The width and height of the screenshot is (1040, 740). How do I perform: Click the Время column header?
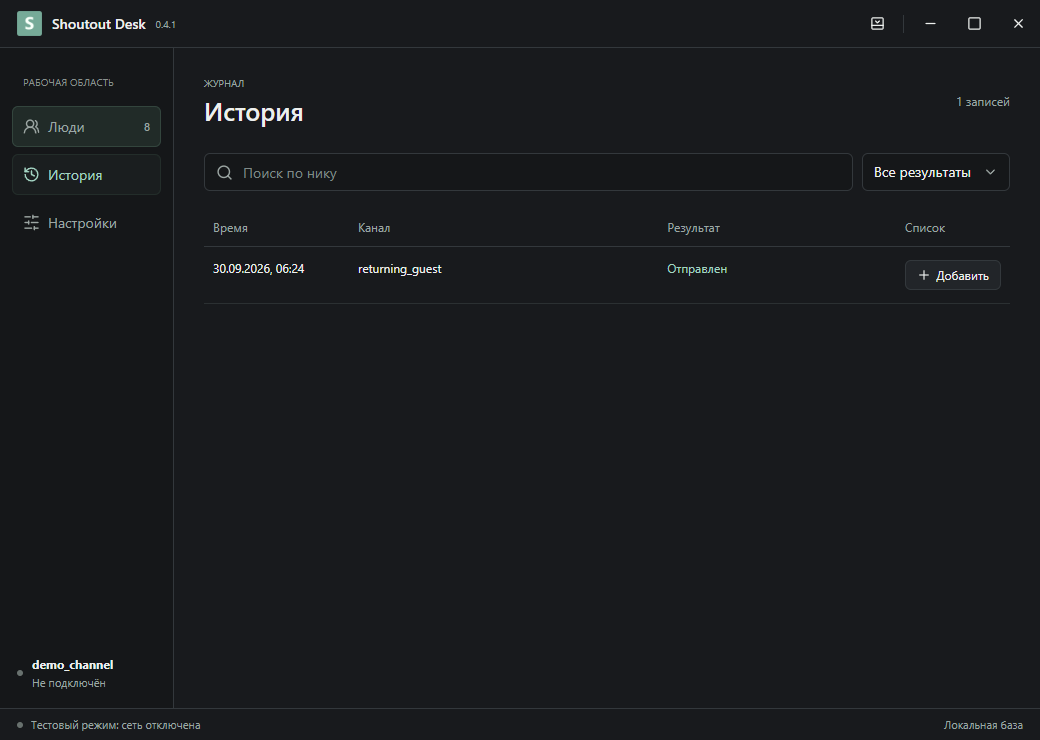click(x=230, y=228)
